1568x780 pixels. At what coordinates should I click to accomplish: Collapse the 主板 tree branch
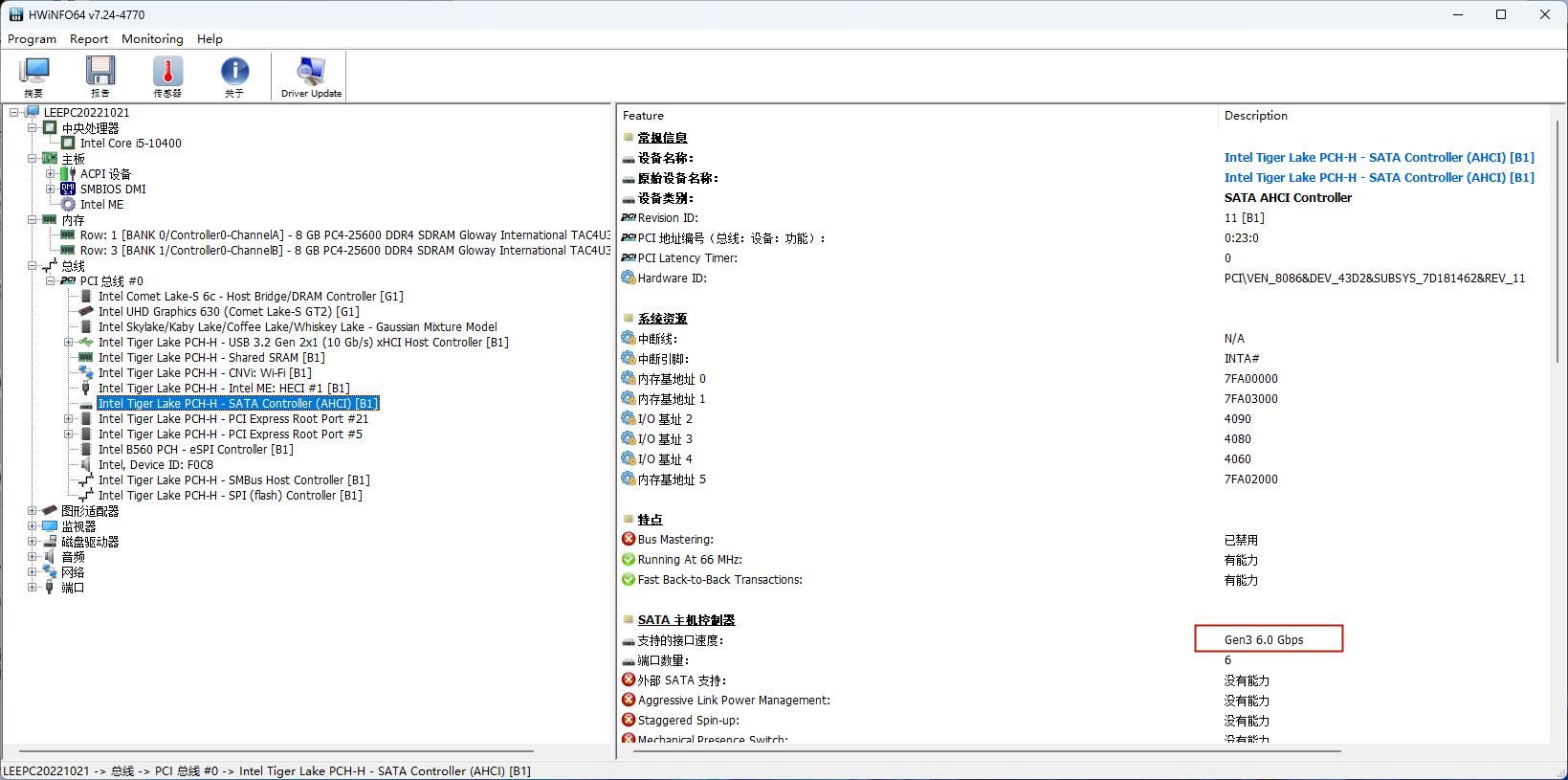point(33,159)
